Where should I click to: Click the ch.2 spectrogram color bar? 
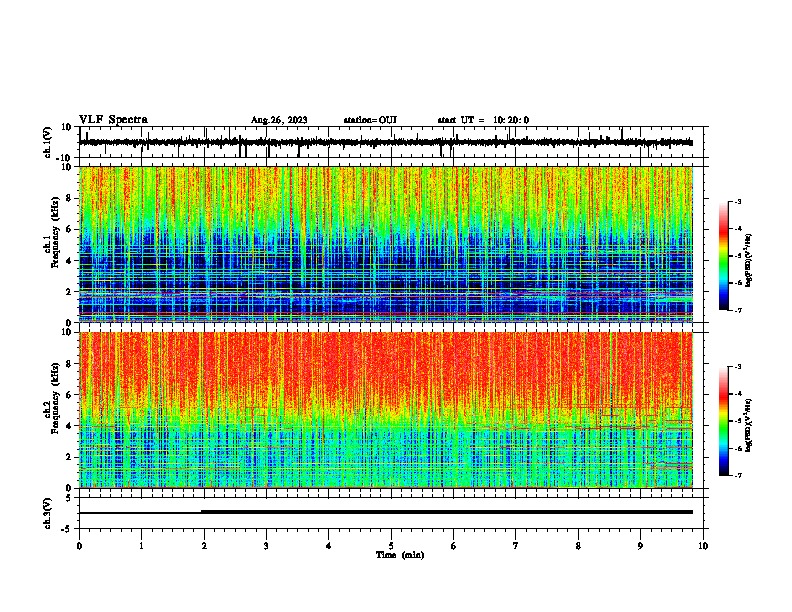coord(723,421)
